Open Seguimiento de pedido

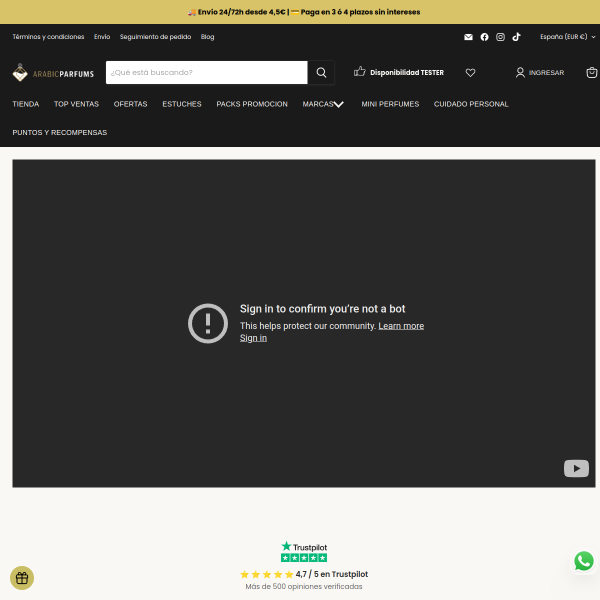coord(155,37)
